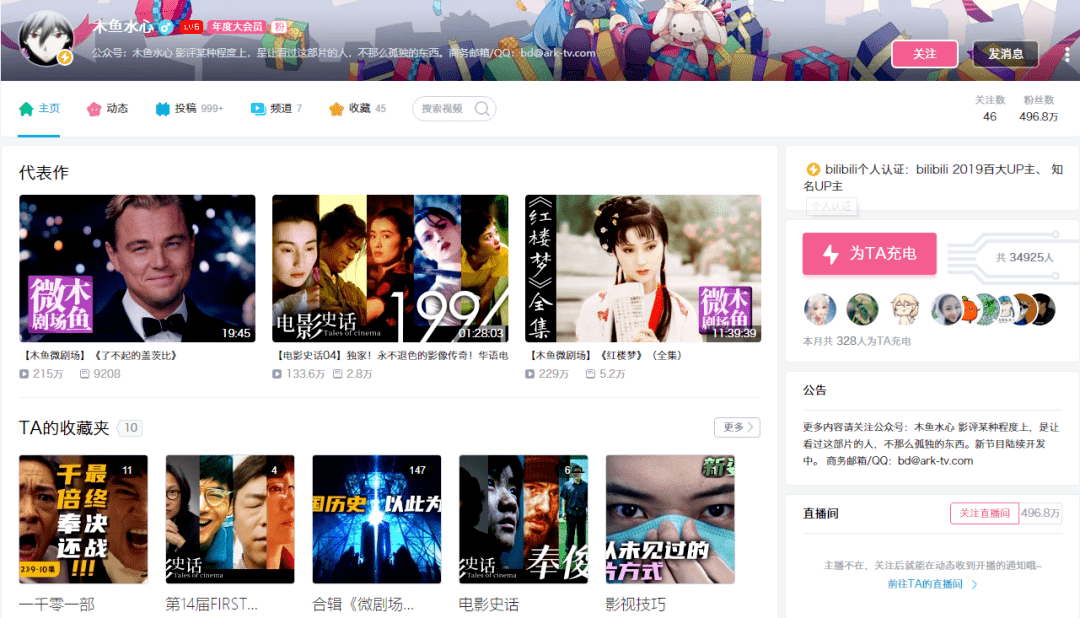This screenshot has height=618, width=1080.
Task: Click the third charger avatar
Action: click(x=905, y=309)
